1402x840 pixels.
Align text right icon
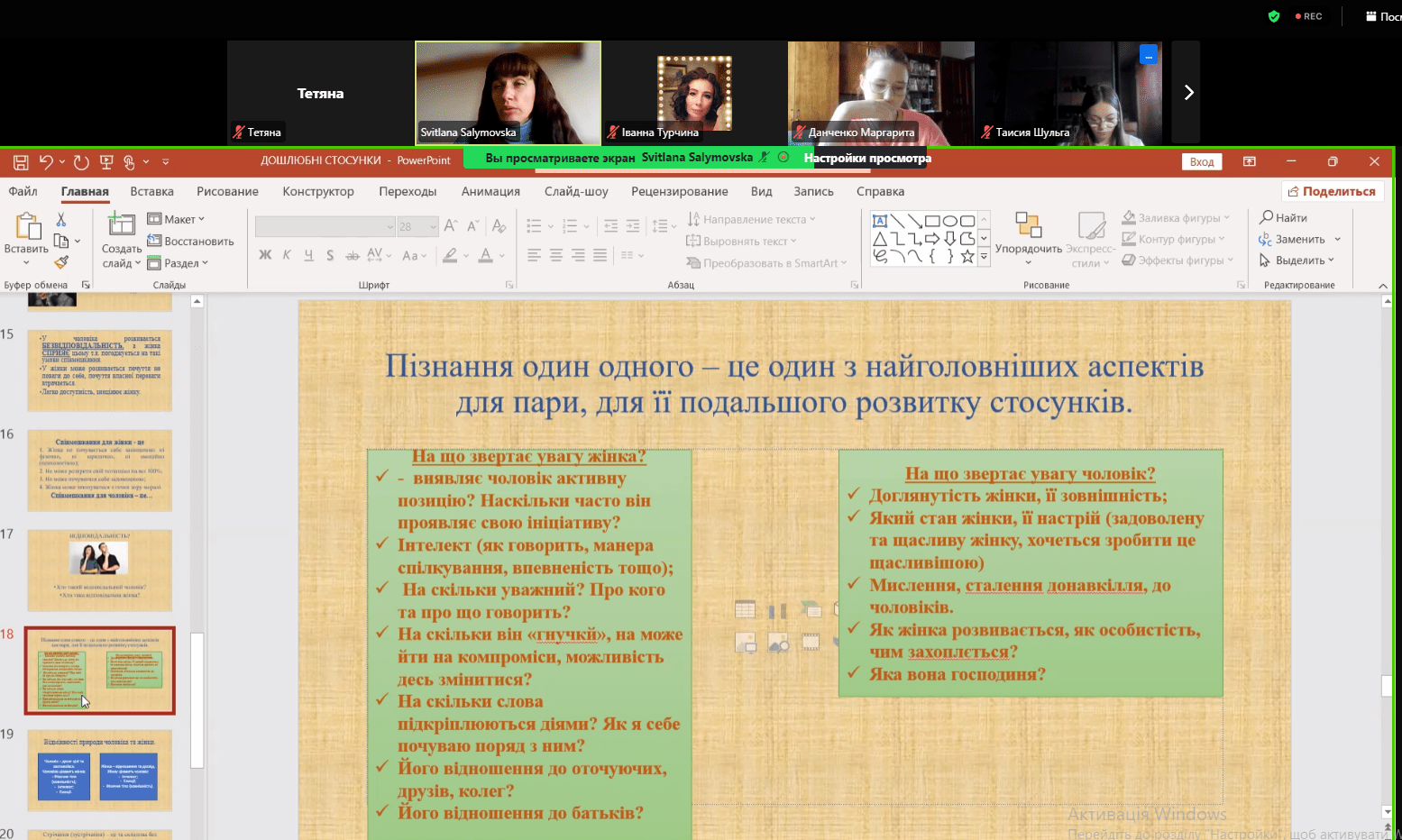click(578, 255)
